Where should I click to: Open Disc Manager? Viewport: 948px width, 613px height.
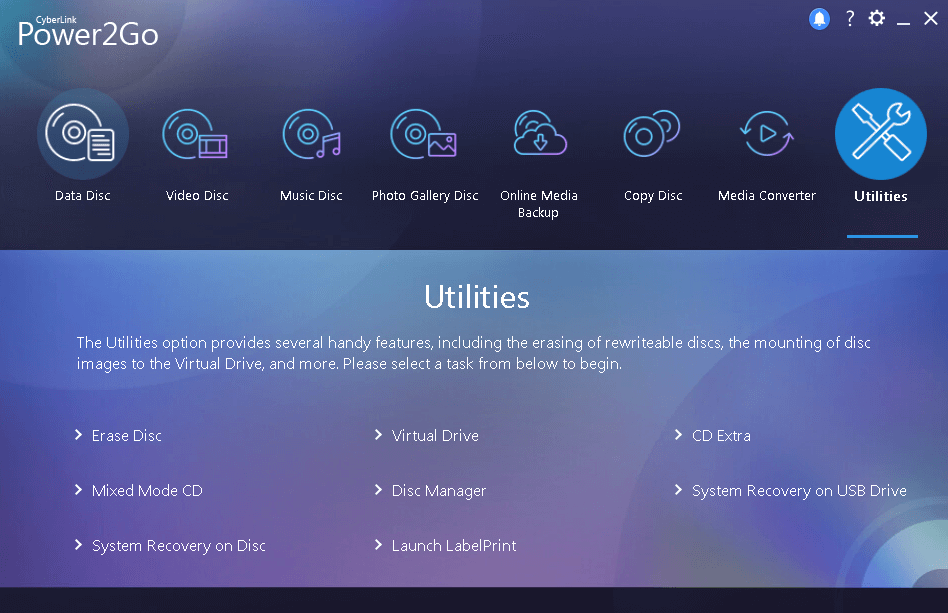[438, 491]
